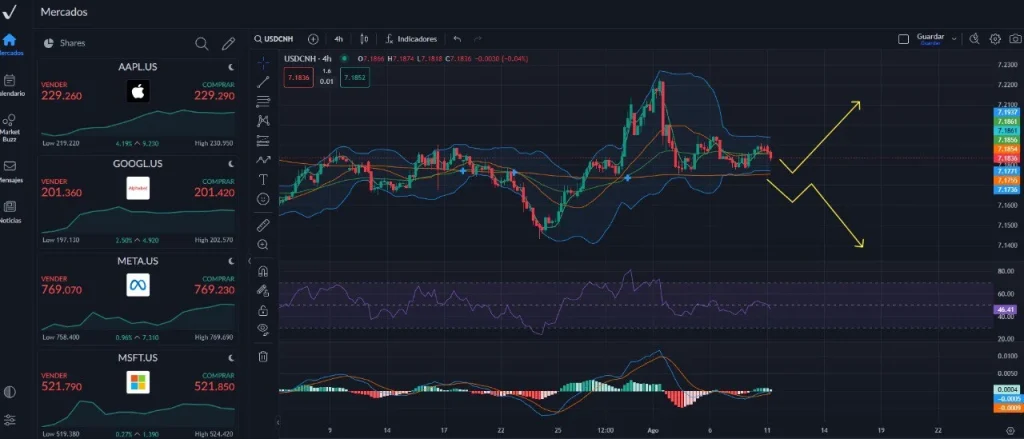Click the layout square icon near Guardar

click(903, 39)
